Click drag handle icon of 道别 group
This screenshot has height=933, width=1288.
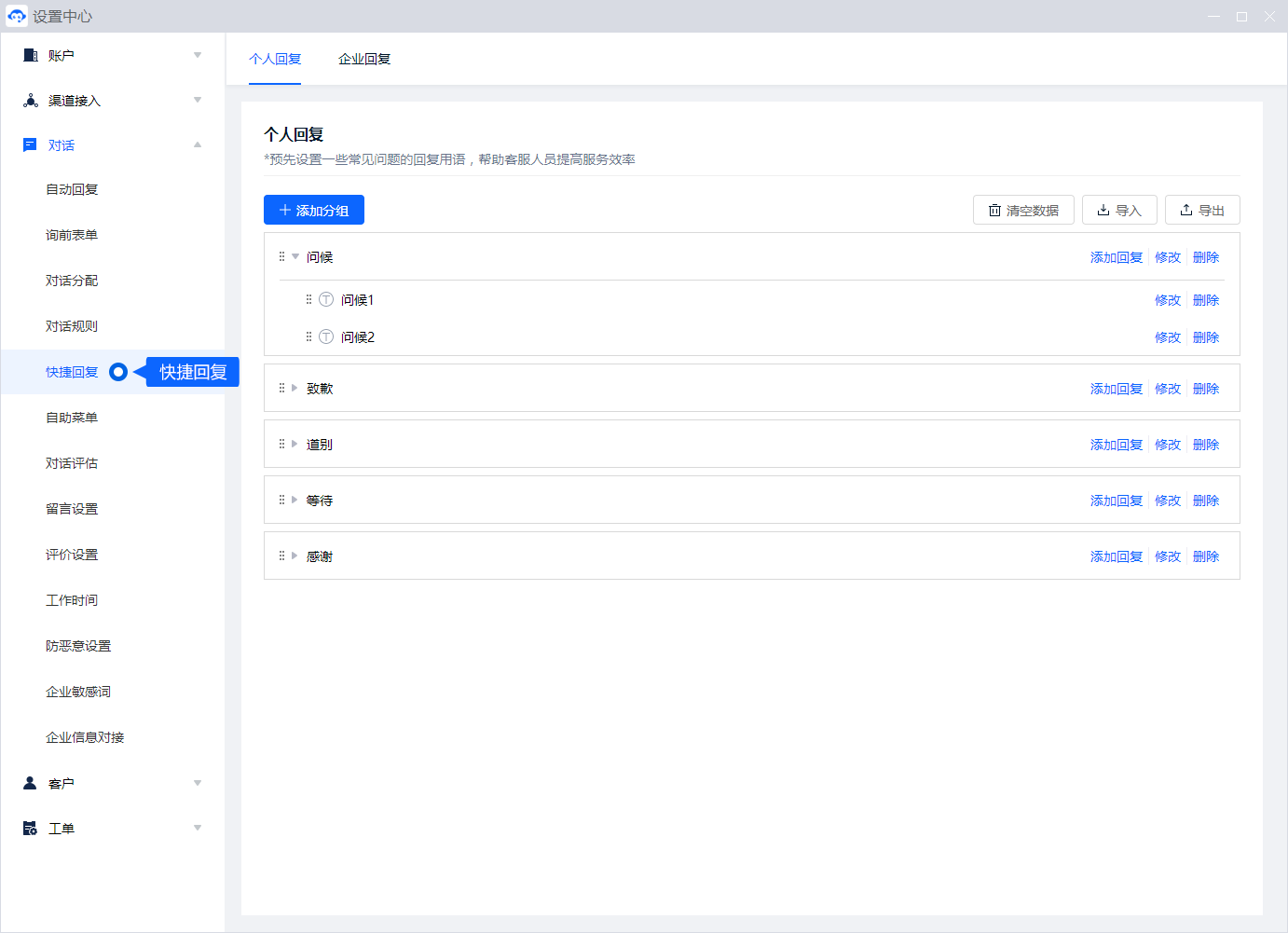pyautogui.click(x=281, y=444)
